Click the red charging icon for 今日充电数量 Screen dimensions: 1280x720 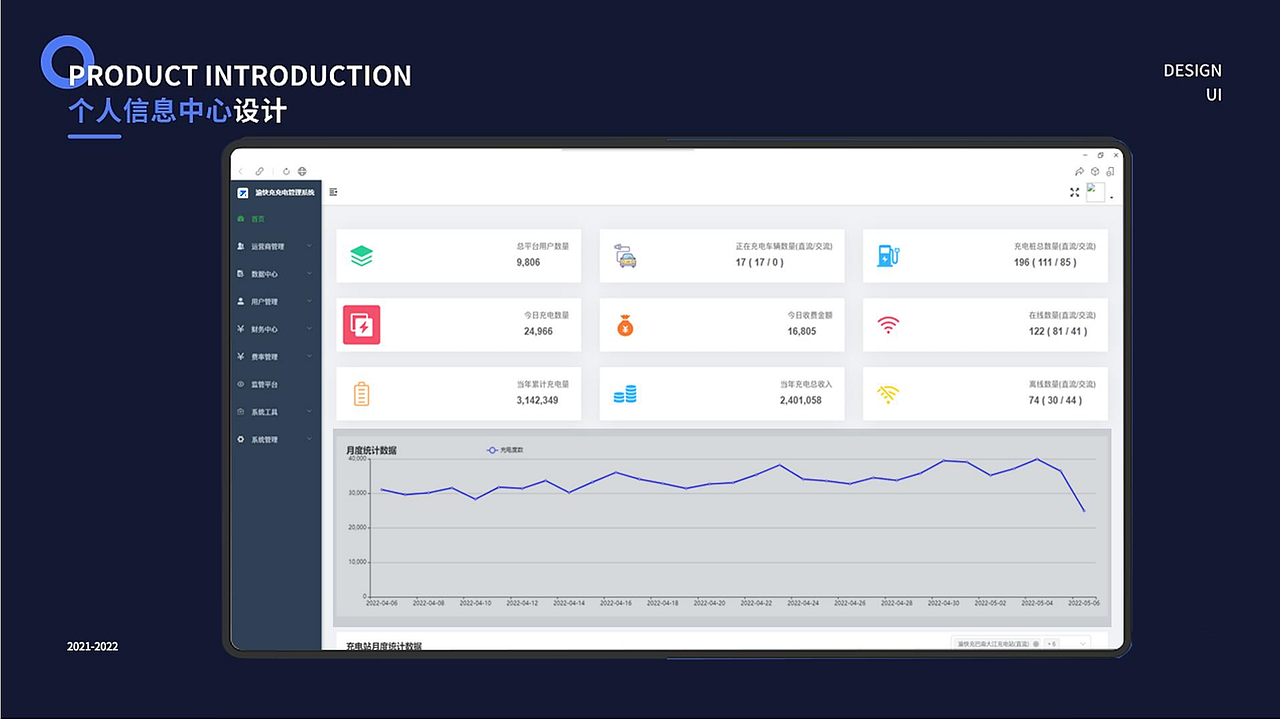tap(362, 325)
